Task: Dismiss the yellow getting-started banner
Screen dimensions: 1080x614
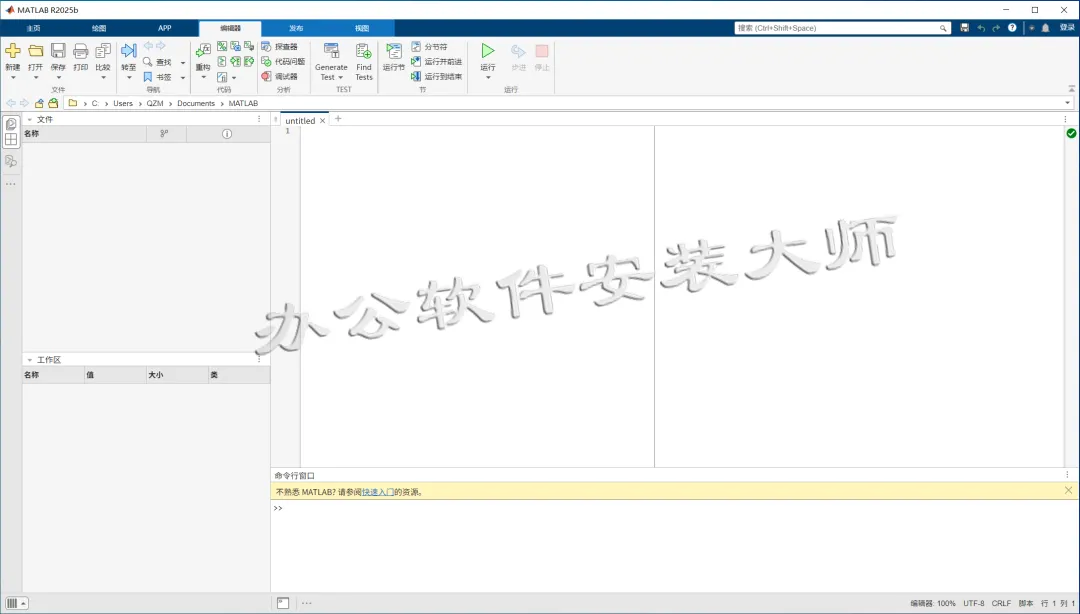Action: [1068, 491]
